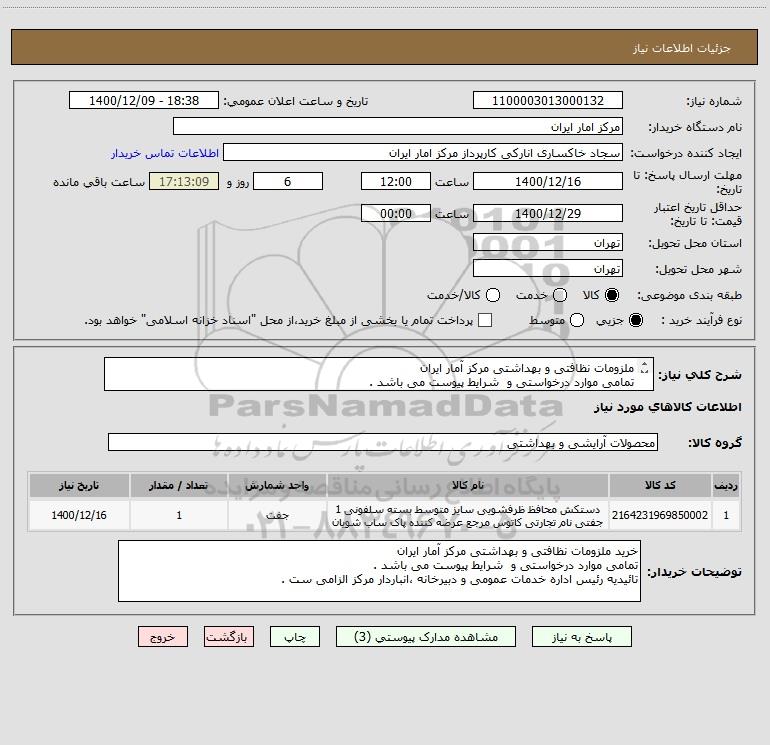
Task: Click the جزئیات اطلاعات نیاز header title
Action: 681,48
